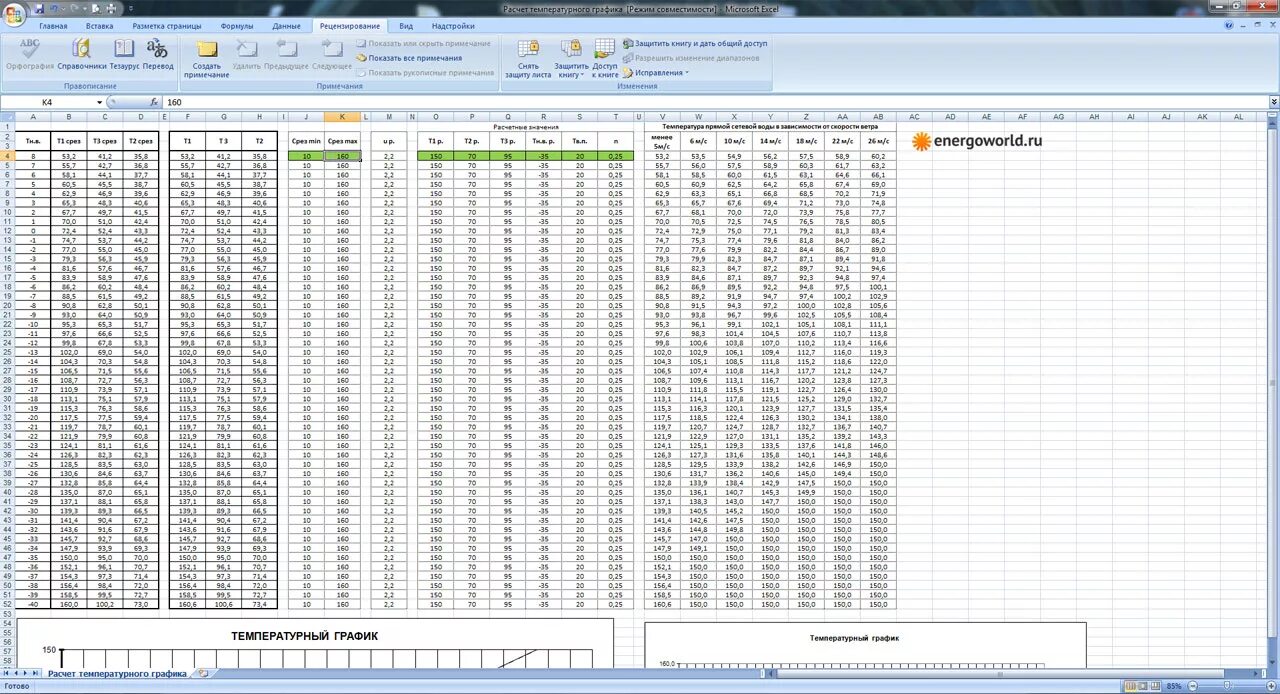Click the Name Box showing K4
The width and height of the screenshot is (1280, 694).
click(48, 102)
